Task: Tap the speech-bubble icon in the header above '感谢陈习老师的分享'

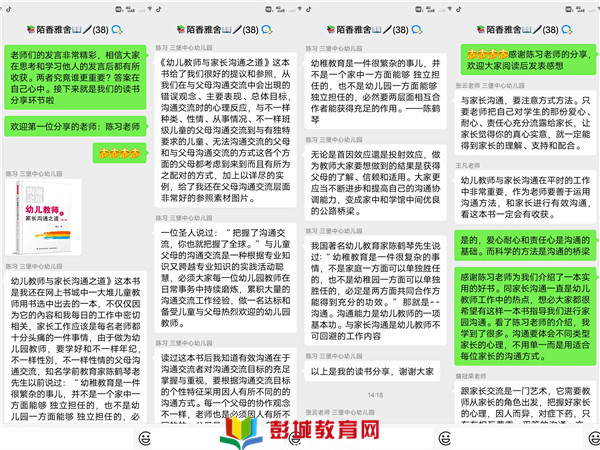Action: coord(567,29)
